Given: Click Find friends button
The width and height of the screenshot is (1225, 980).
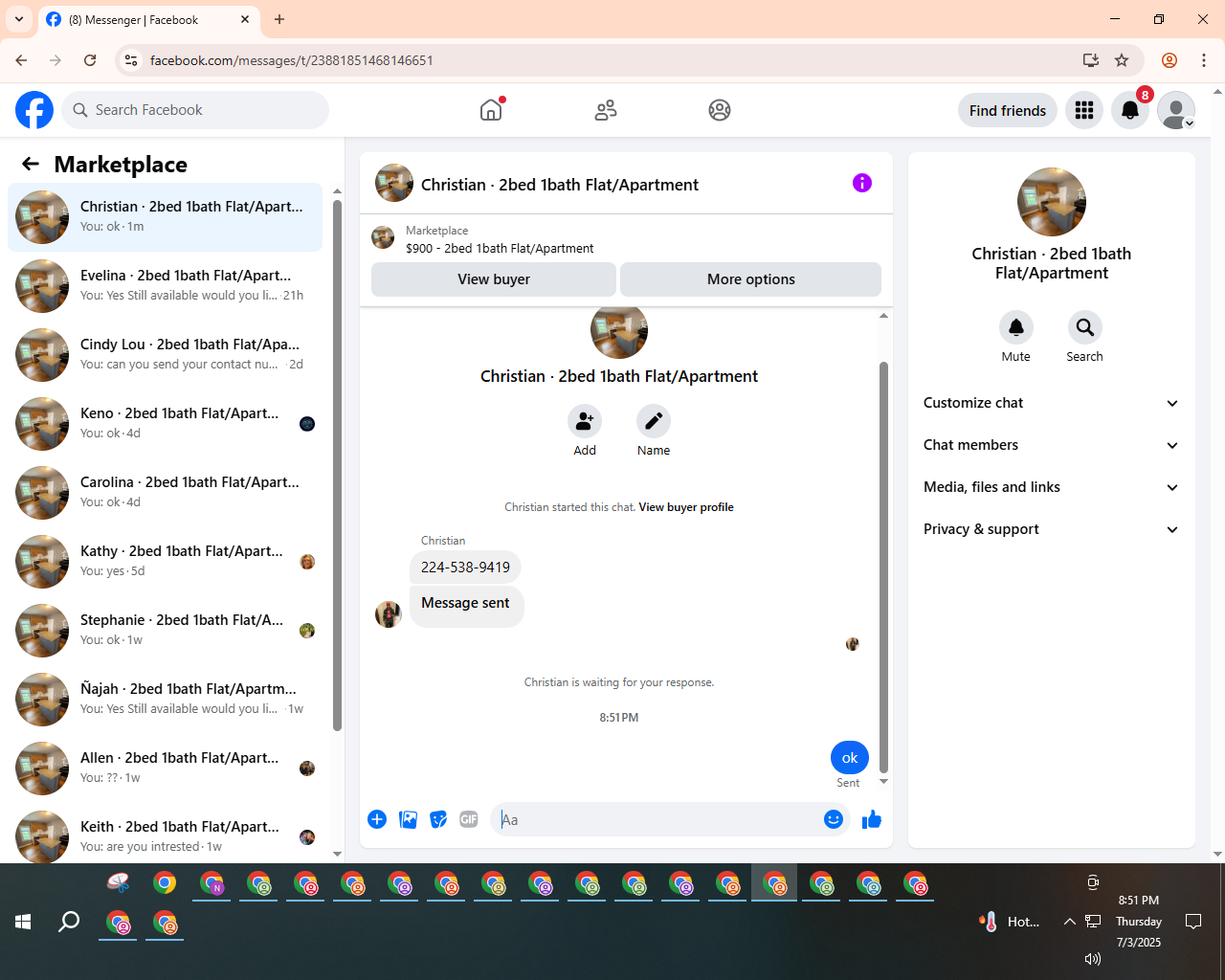Looking at the screenshot, I should coord(1008,110).
